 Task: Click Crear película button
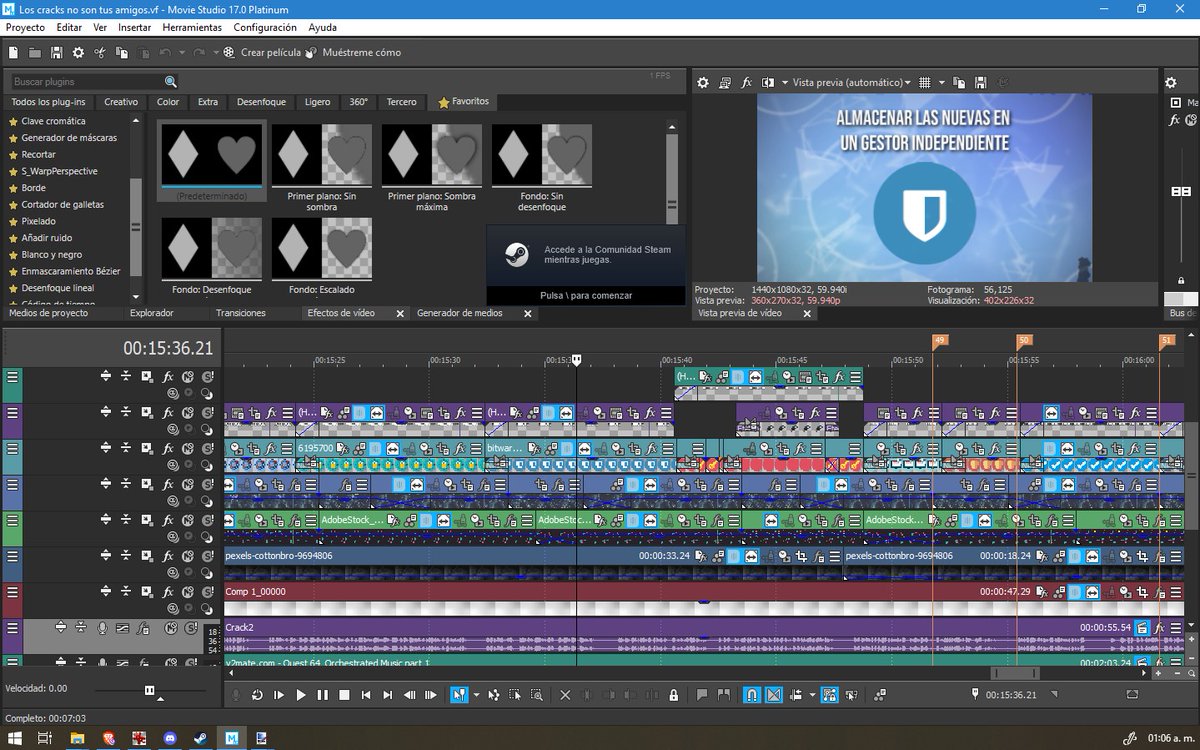[263, 52]
